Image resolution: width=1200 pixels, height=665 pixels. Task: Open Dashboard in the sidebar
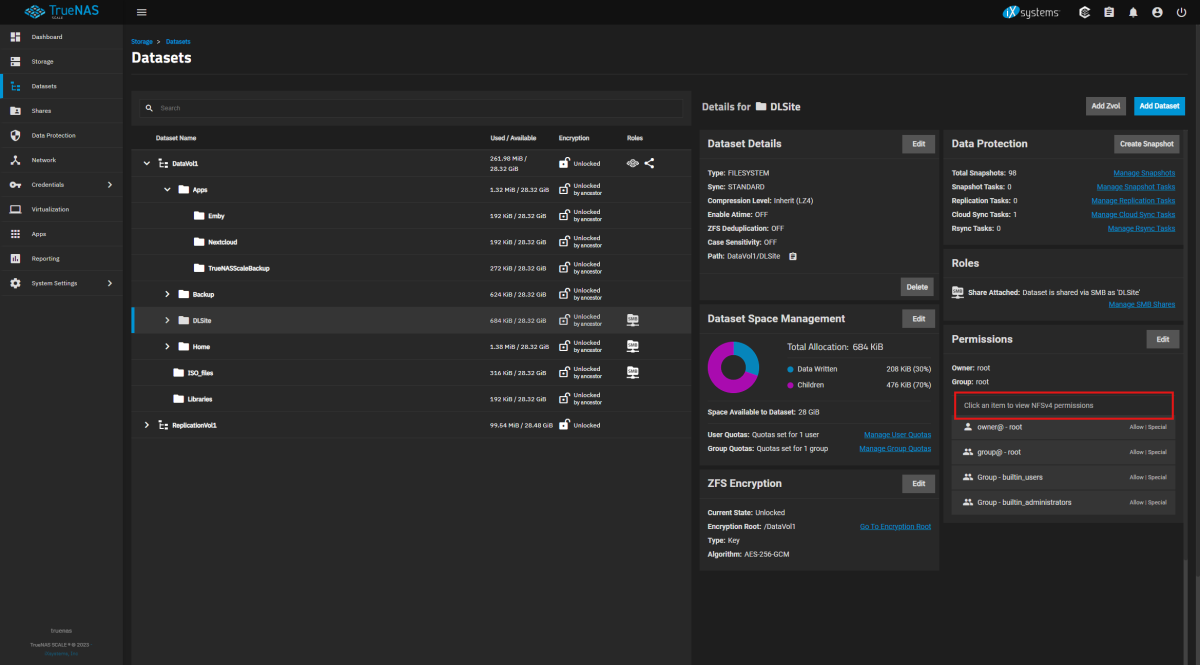(x=61, y=37)
